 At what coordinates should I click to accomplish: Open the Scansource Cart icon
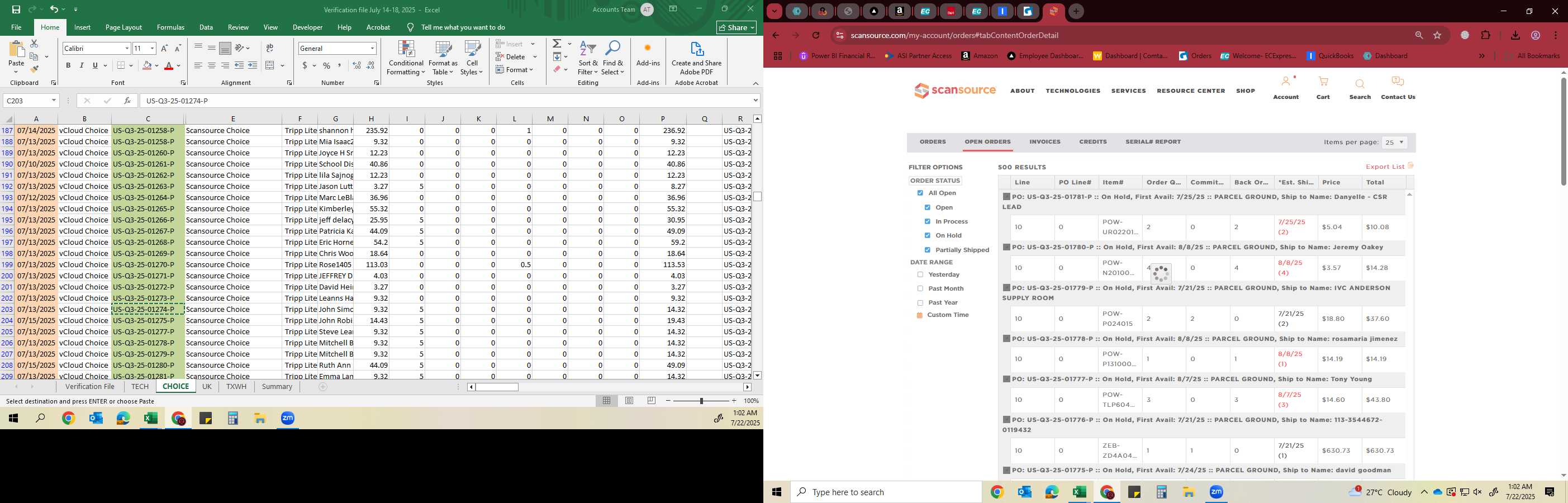(1323, 82)
